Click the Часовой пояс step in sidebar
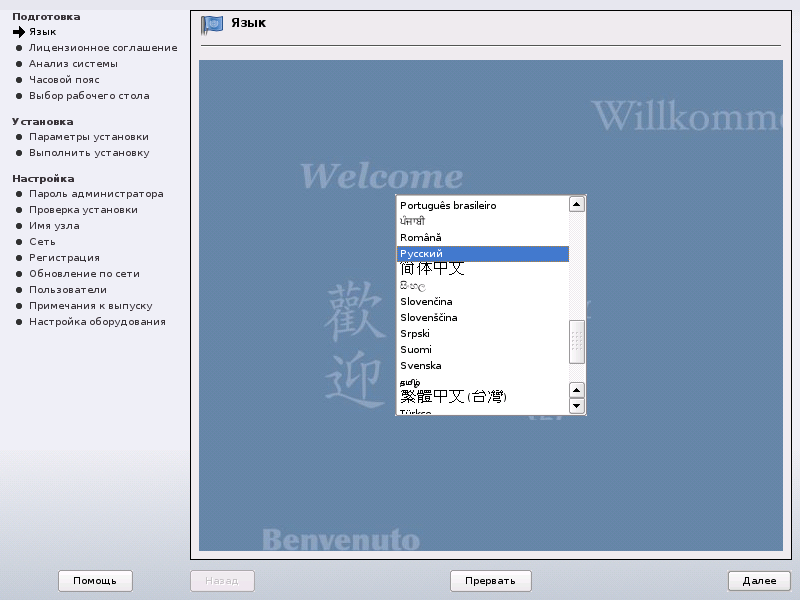The height and width of the screenshot is (600, 800). point(64,80)
